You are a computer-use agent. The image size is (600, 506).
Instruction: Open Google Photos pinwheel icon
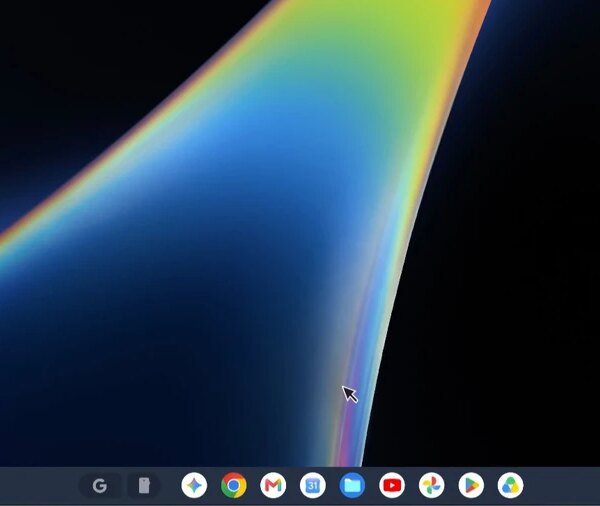point(432,485)
